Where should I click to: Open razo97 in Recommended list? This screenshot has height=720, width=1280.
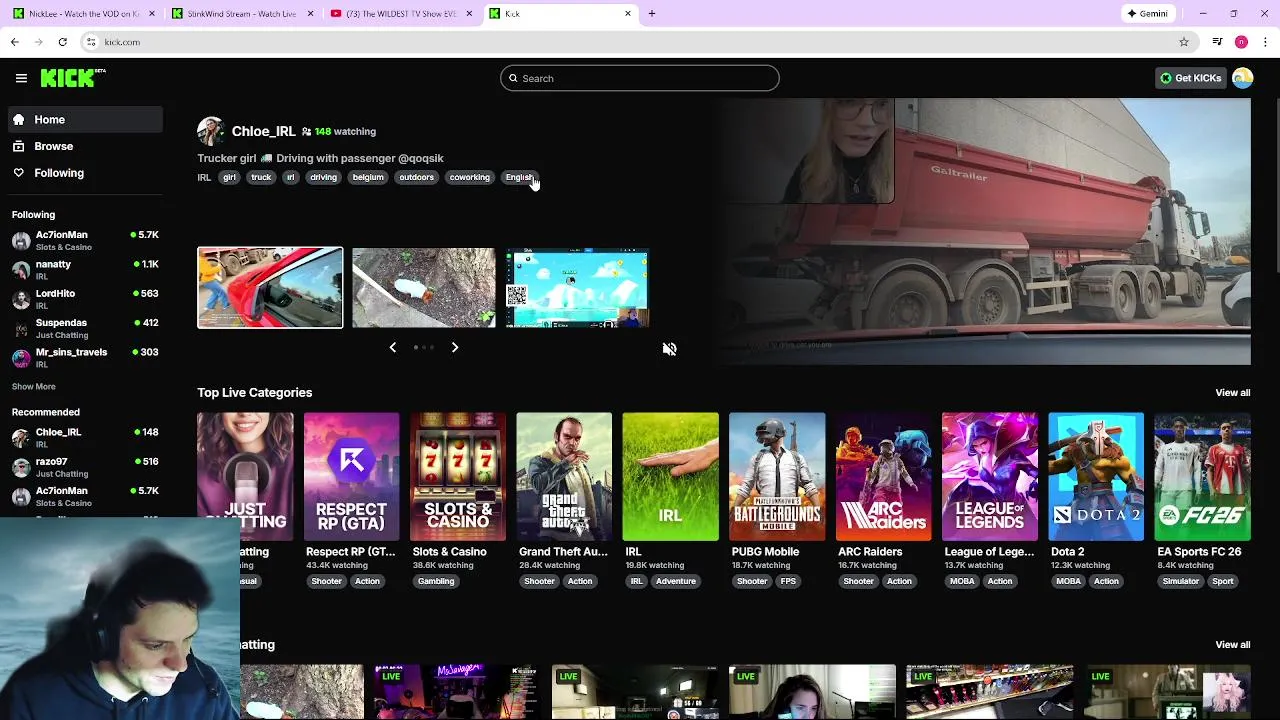click(85, 467)
